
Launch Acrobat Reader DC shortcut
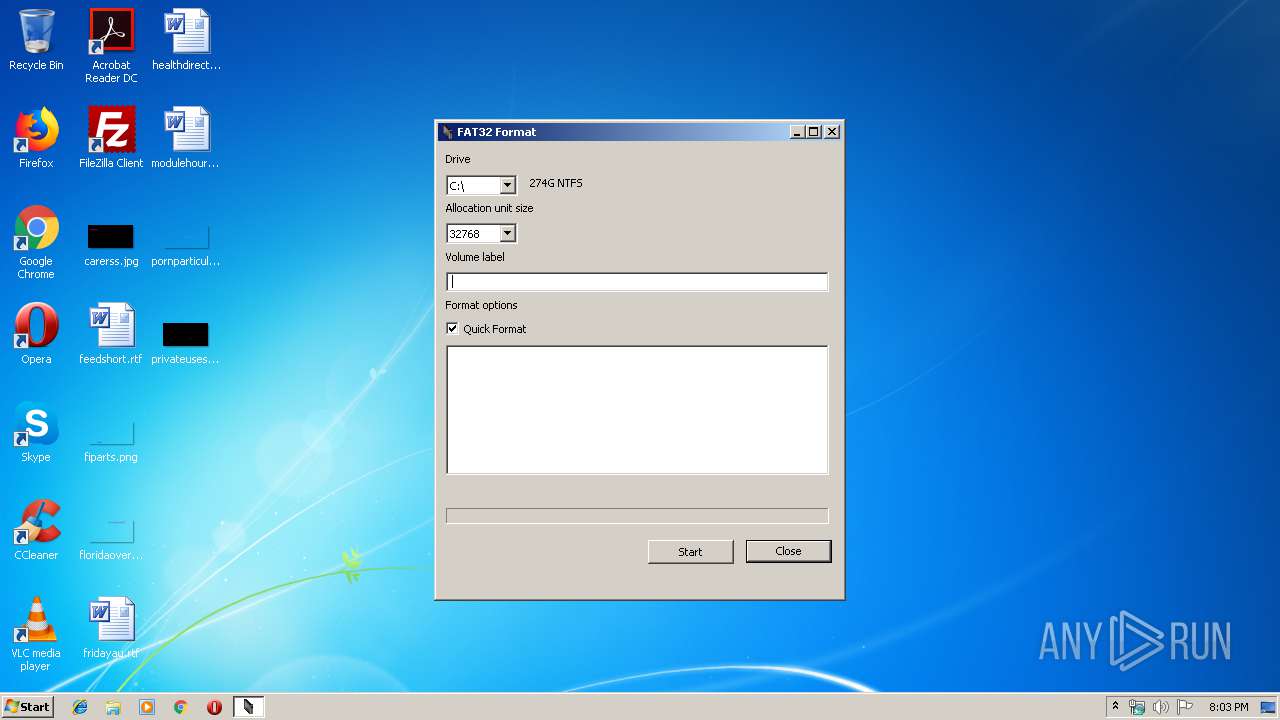click(111, 46)
